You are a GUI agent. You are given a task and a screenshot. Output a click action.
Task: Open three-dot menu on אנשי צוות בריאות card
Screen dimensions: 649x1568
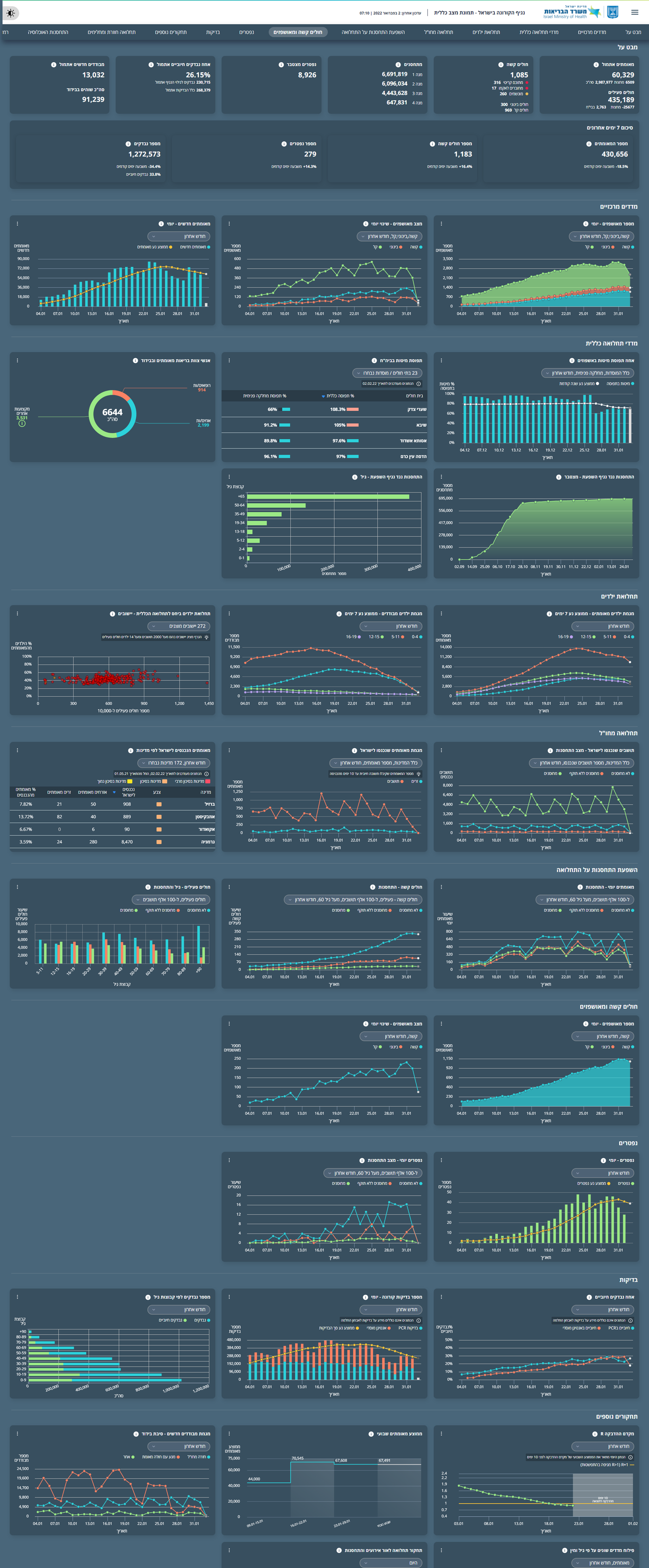[17, 360]
